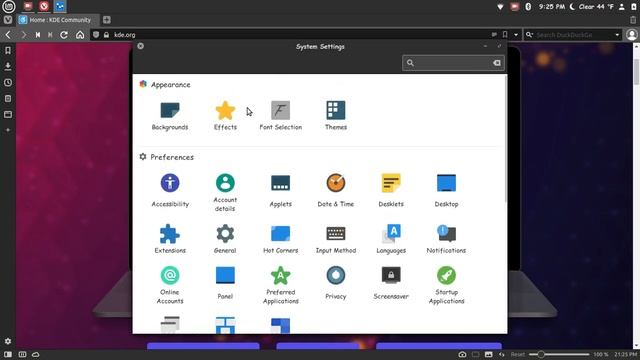Open History panel in browser sidebar
Screen dimensions: 640x360
pos(8,82)
